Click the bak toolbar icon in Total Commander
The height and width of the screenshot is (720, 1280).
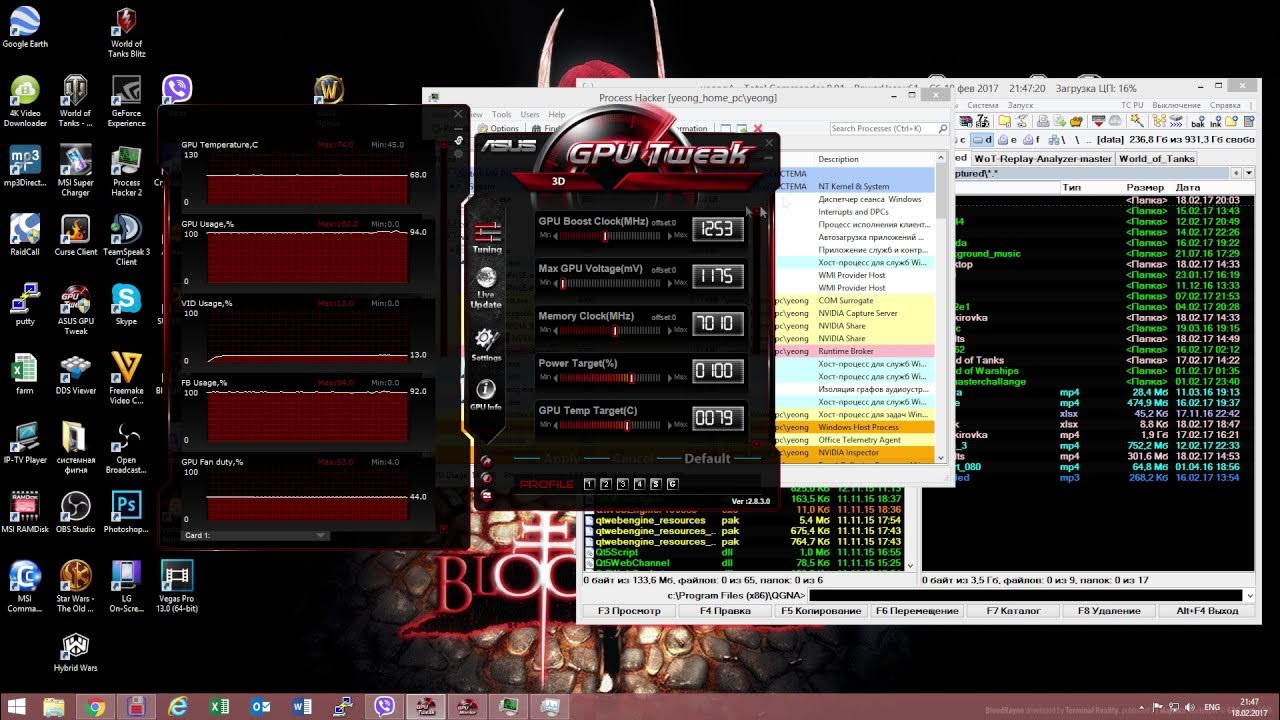(x=1197, y=121)
